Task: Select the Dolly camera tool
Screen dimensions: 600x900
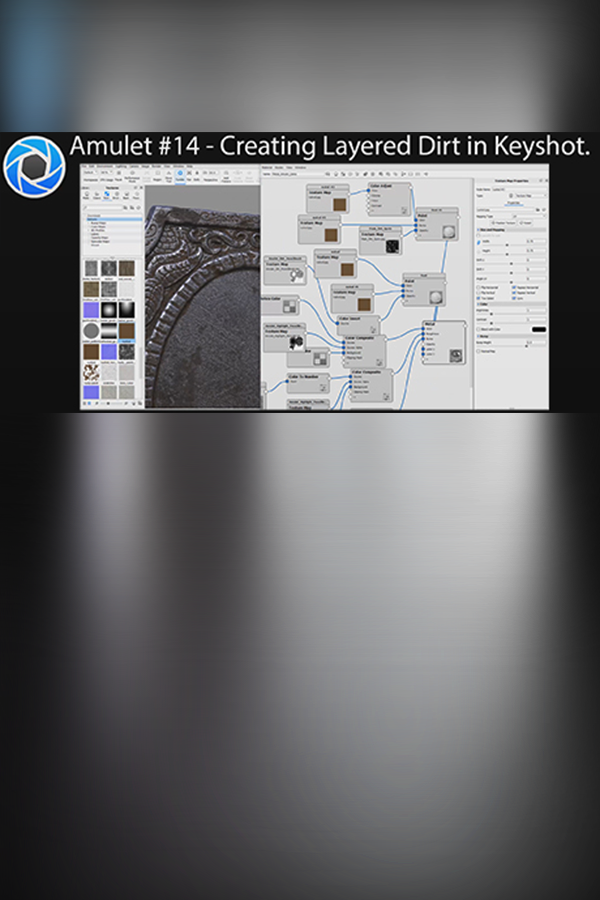Action: (x=197, y=176)
